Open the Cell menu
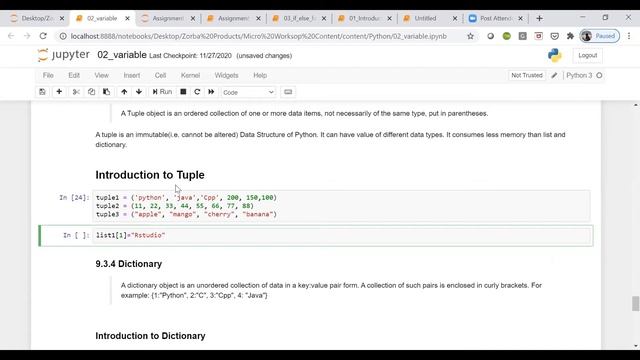This screenshot has height=360, width=640. [160, 75]
